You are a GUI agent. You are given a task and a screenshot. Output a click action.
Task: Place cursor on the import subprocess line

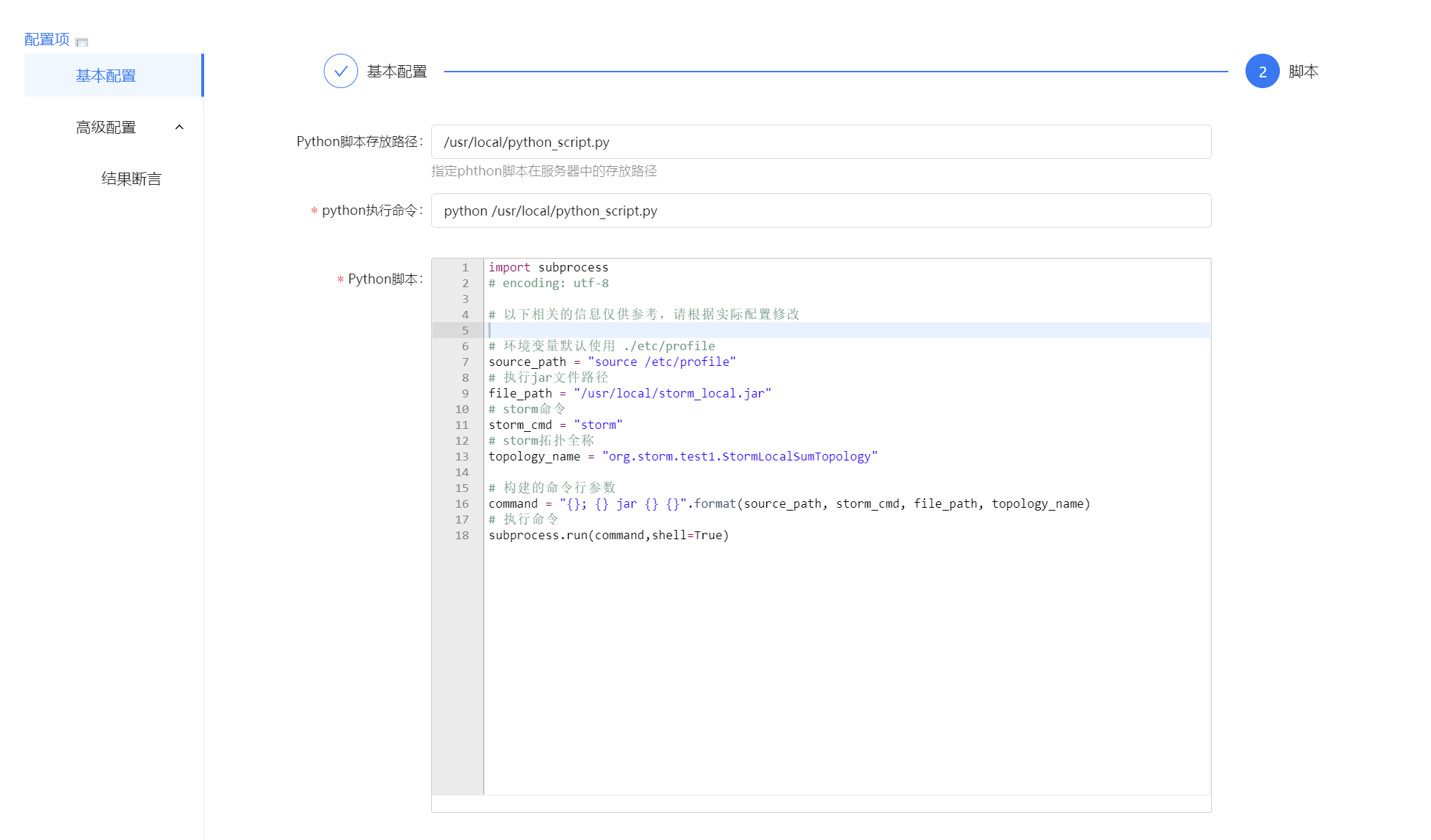pos(549,267)
